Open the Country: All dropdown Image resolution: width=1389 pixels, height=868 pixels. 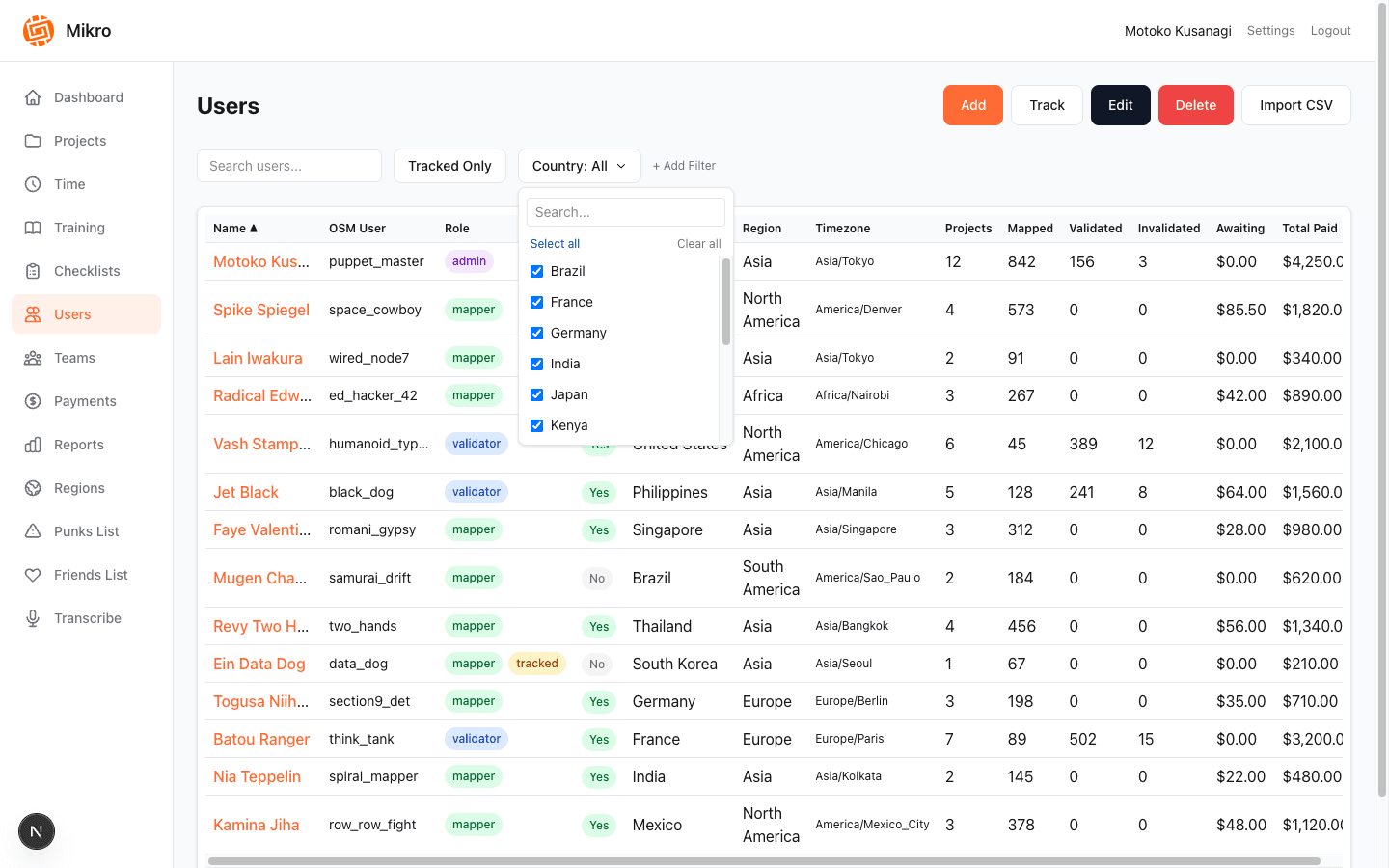(x=579, y=165)
